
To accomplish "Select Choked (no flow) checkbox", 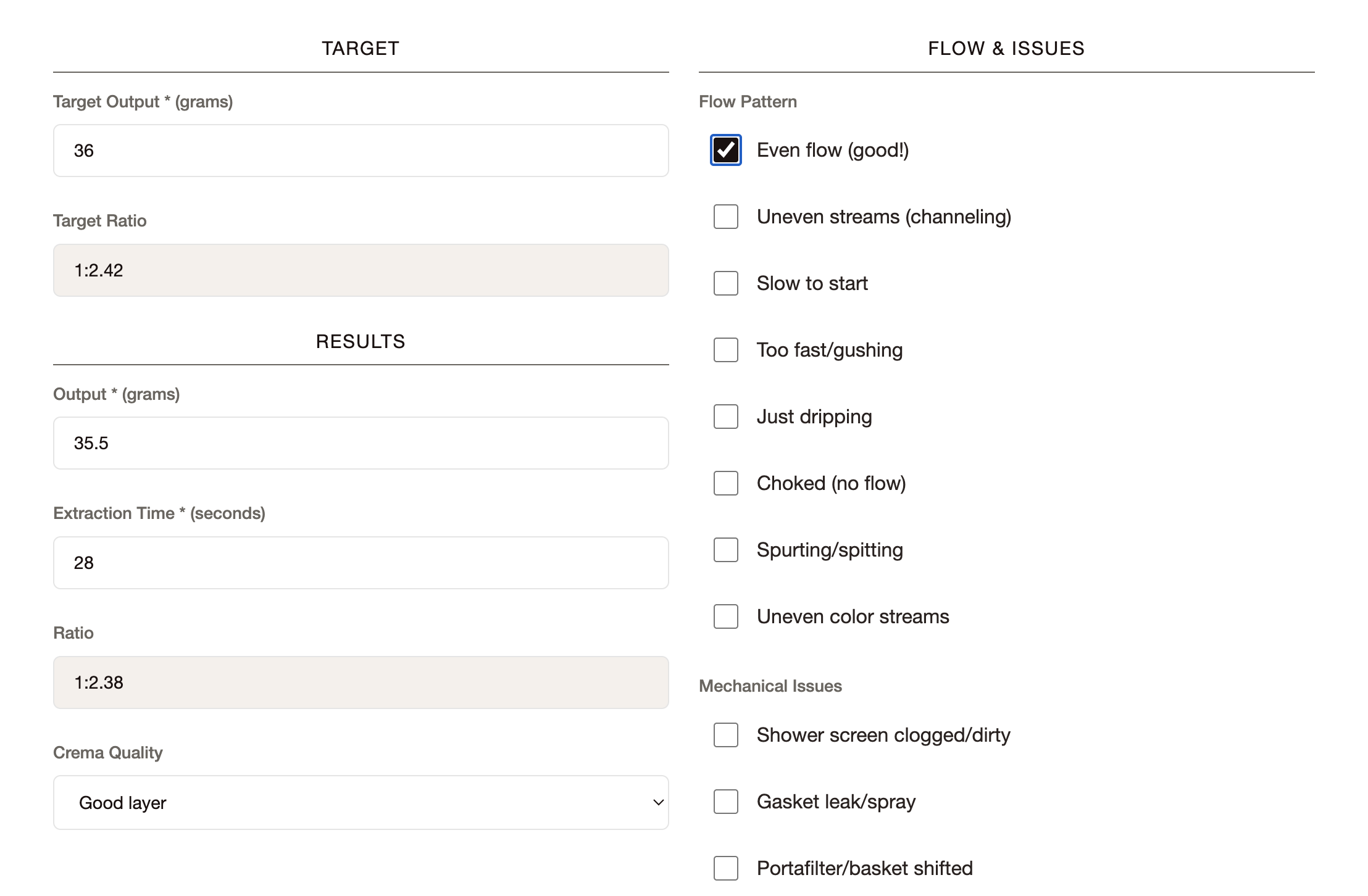I will pyautogui.click(x=725, y=483).
